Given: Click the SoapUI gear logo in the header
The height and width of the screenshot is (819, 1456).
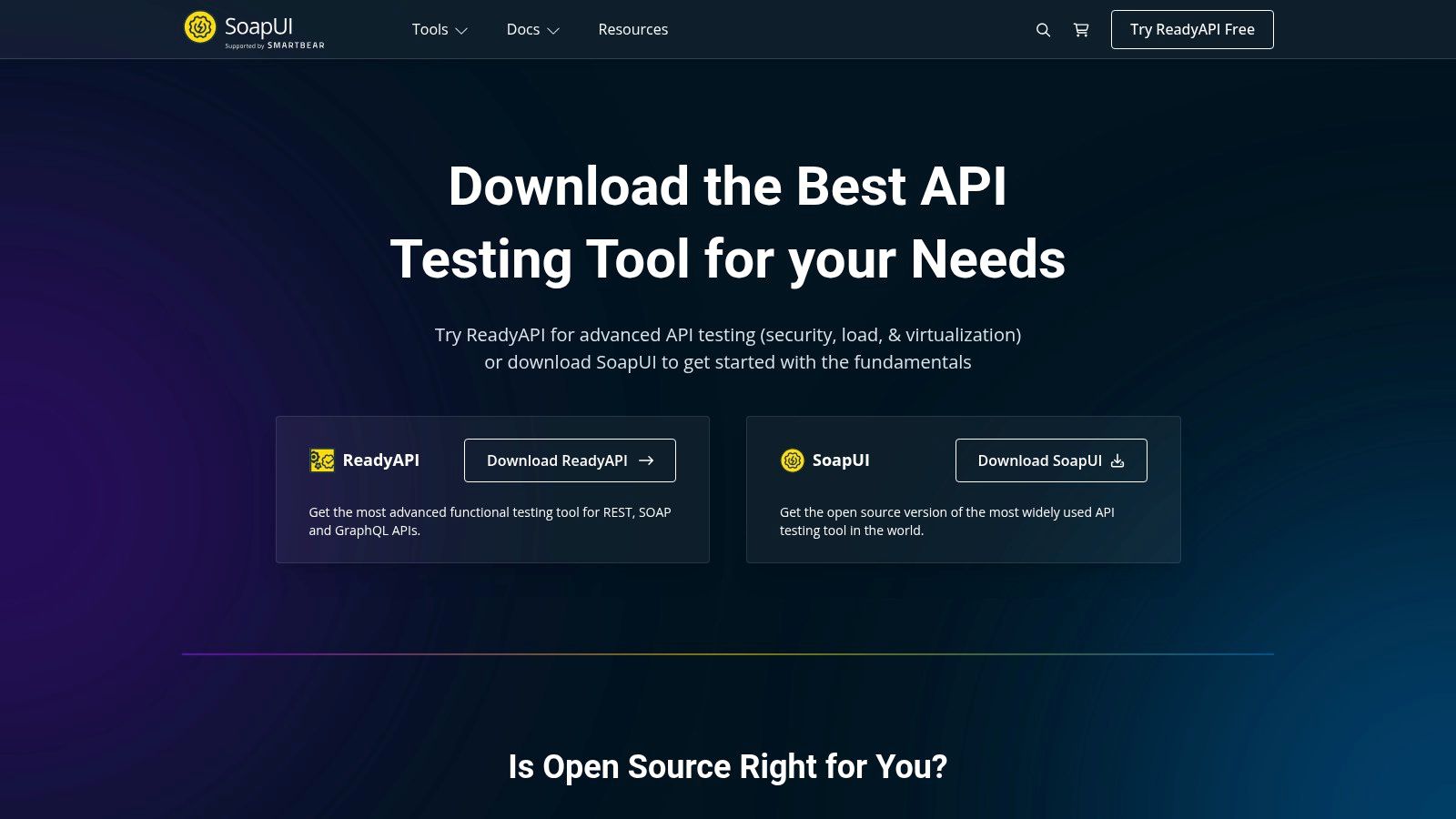Looking at the screenshot, I should 199,28.
